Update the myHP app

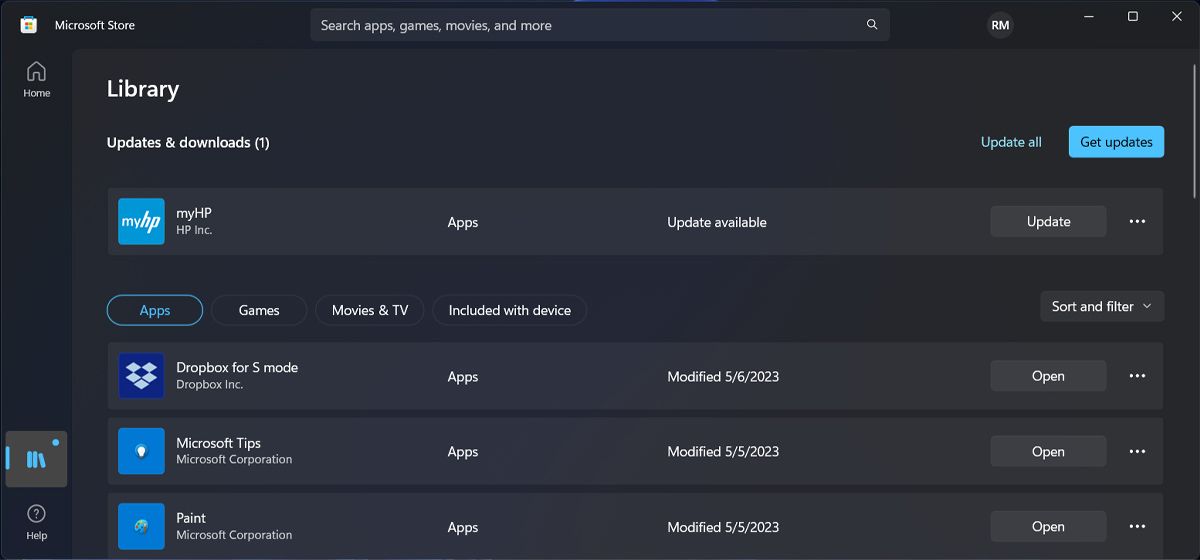1048,221
